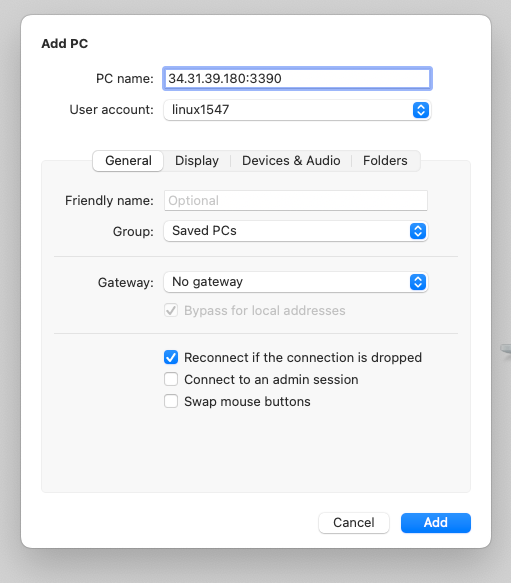Viewport: 511px width, 583px height.
Task: Click the User account popup arrows icon
Action: click(421, 110)
